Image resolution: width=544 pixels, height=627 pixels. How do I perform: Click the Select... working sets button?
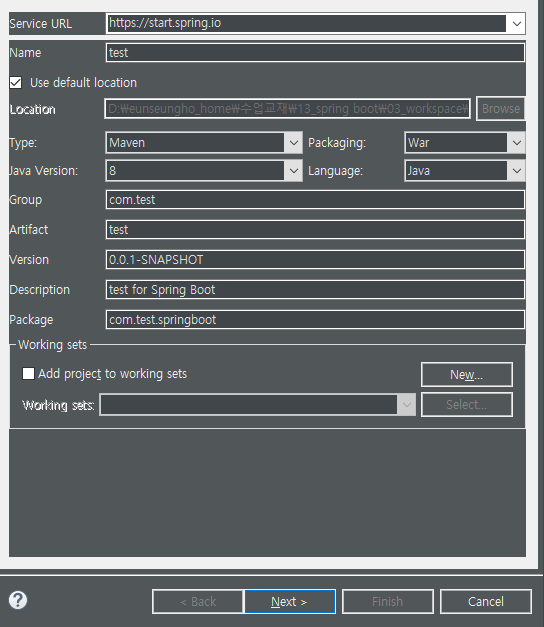[x=466, y=405]
